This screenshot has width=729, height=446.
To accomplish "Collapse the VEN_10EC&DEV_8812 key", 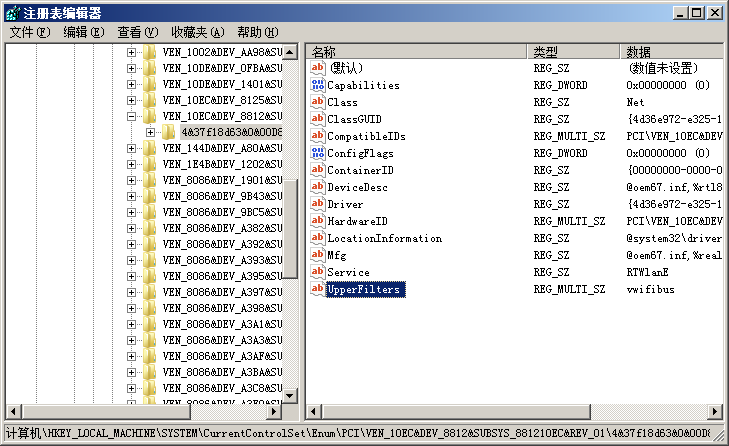I will pyautogui.click(x=132, y=116).
